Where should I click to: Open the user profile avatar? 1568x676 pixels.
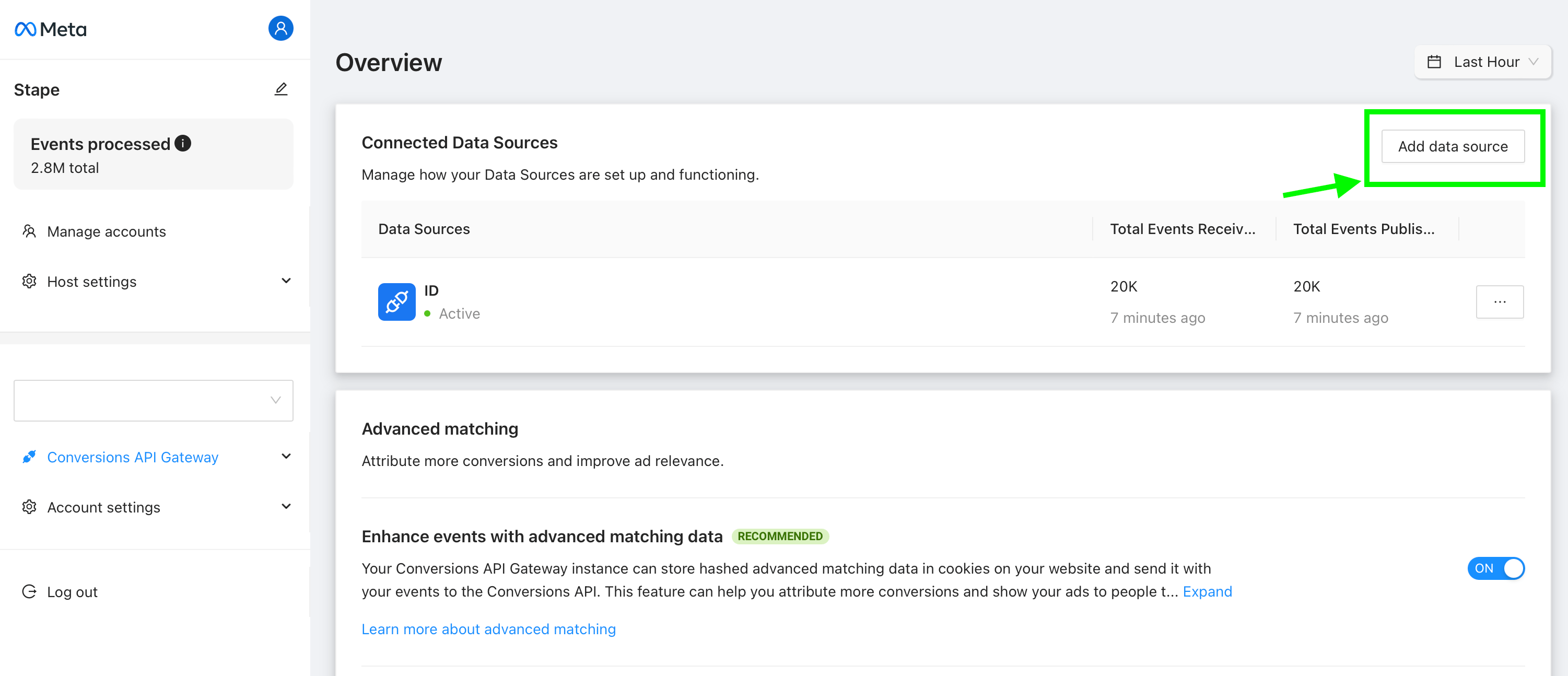pyautogui.click(x=280, y=28)
